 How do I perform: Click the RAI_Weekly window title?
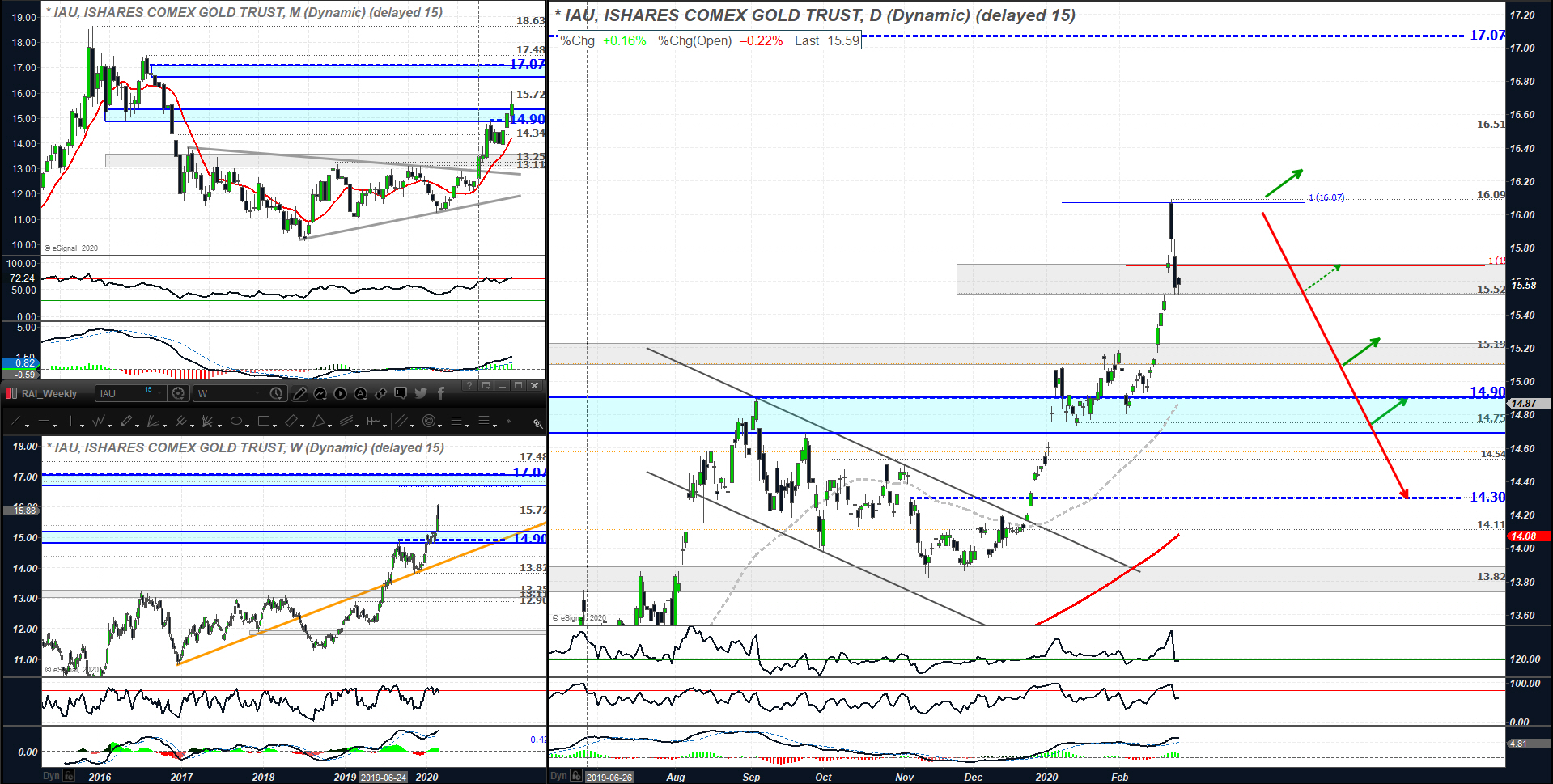[x=49, y=394]
